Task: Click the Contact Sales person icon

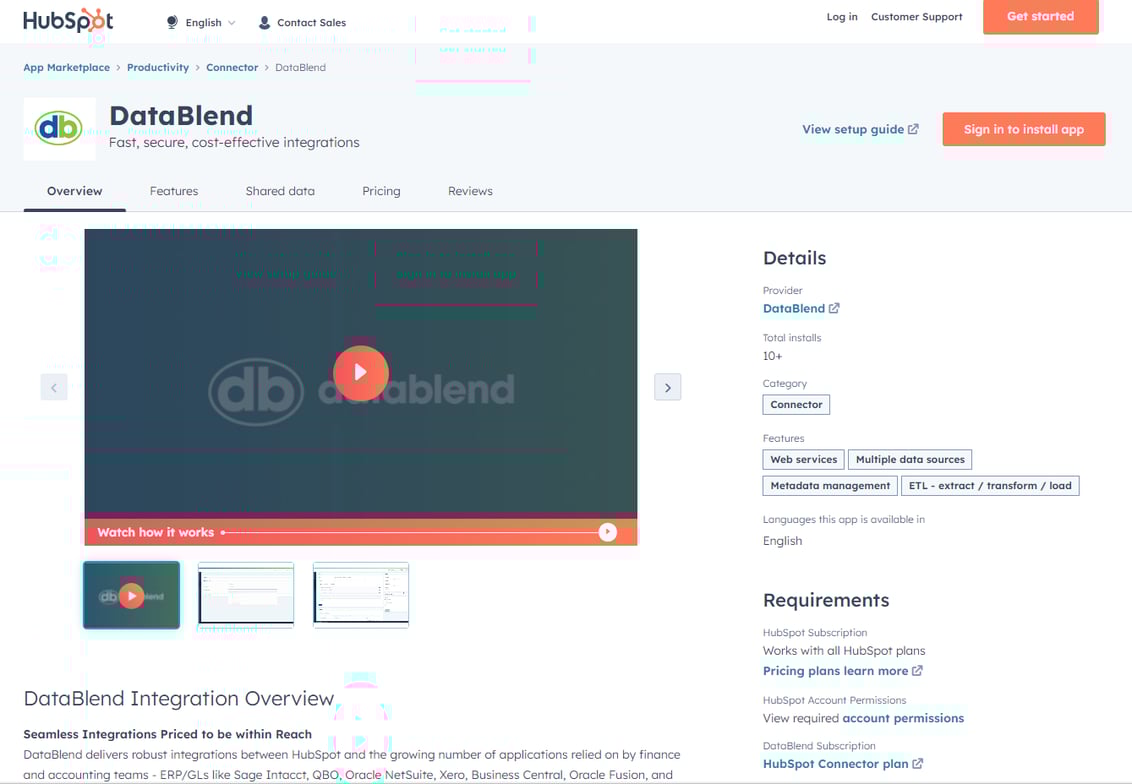Action: (264, 21)
